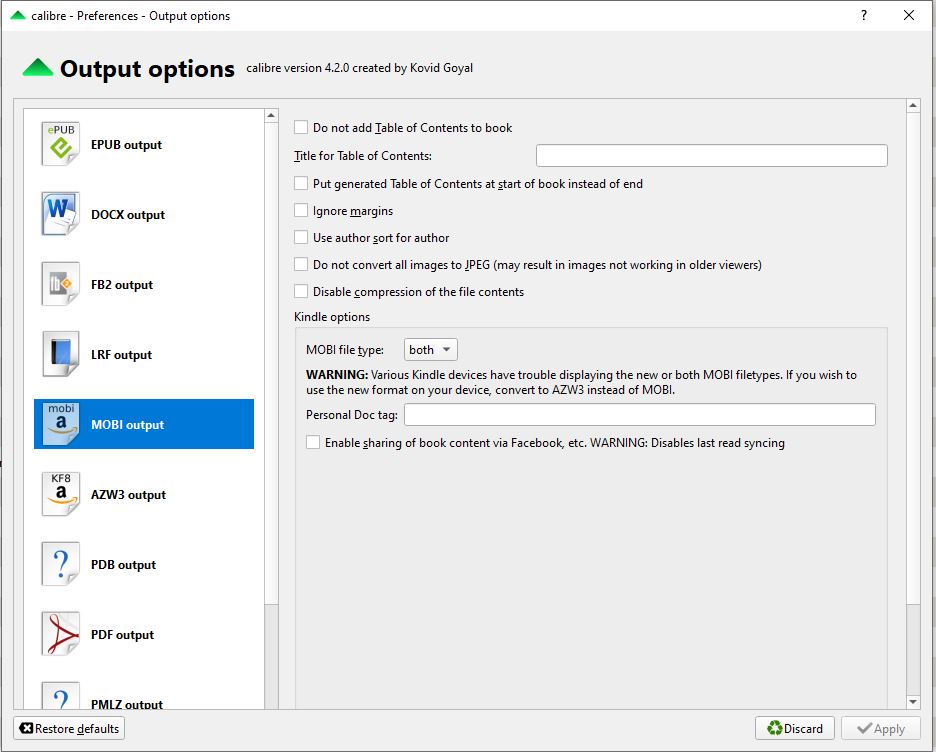Open the MOBI file type dropdown

tap(430, 350)
